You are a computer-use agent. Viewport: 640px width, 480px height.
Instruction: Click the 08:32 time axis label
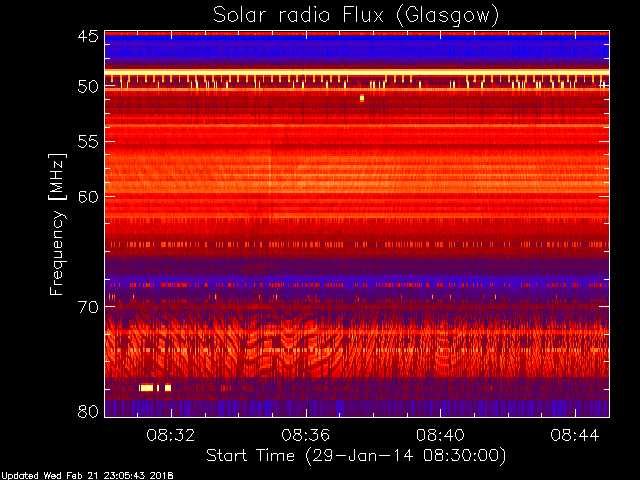(171, 435)
